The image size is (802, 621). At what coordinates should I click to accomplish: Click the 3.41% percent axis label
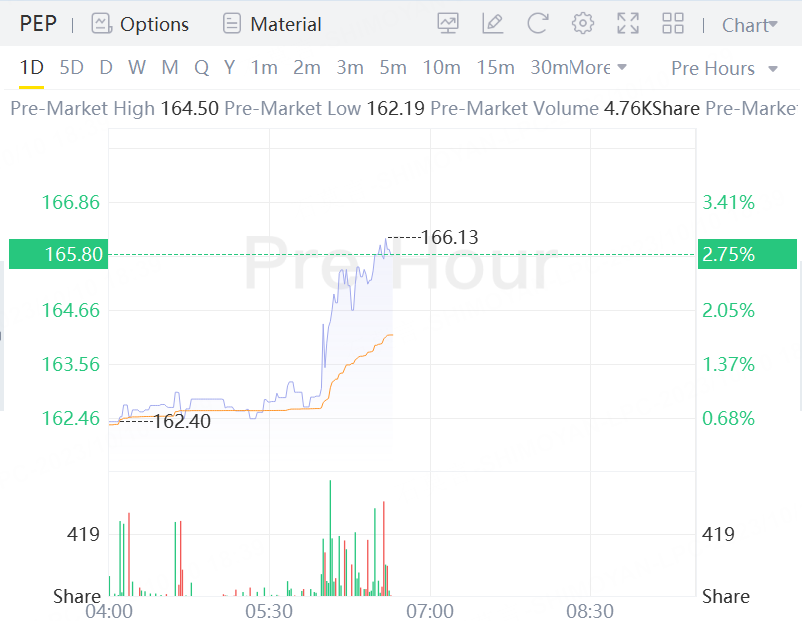click(728, 202)
